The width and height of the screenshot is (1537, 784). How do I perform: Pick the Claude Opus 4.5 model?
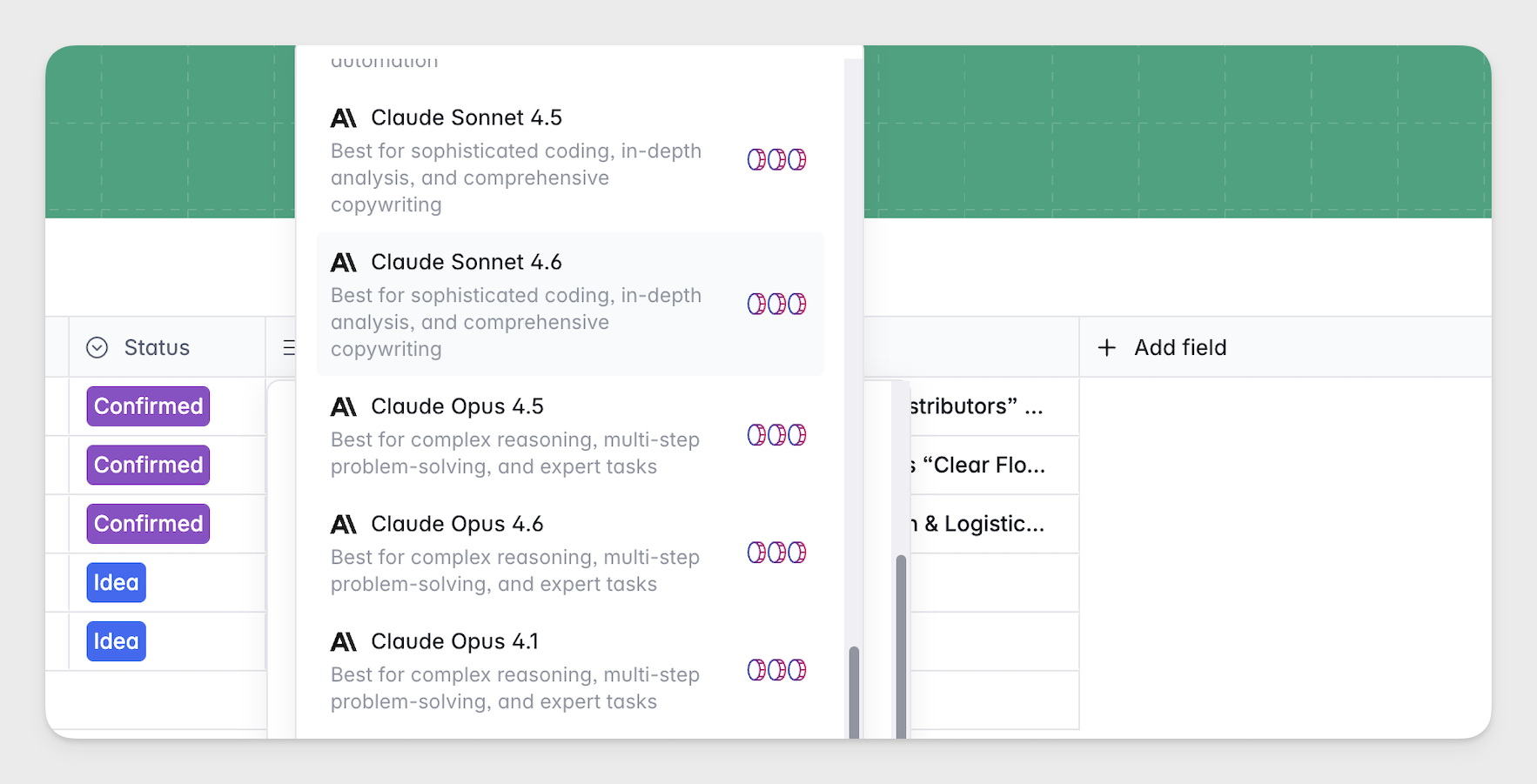tap(570, 435)
